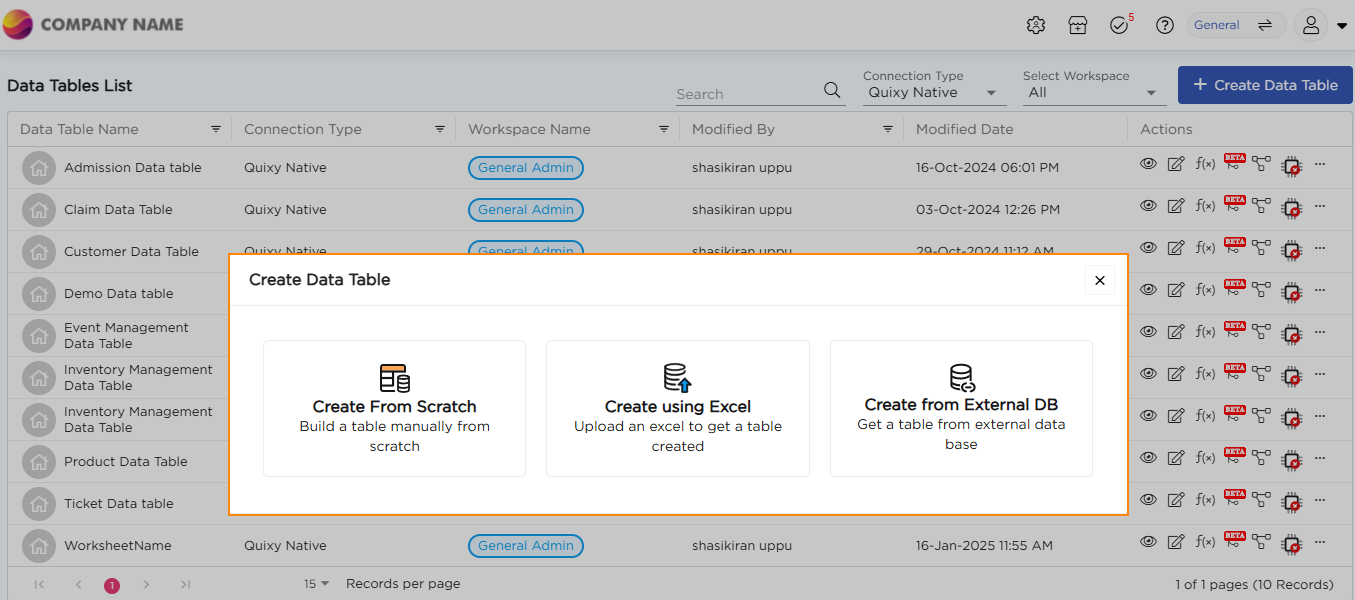Screen dimensions: 1355x600
Task: Click the Search input field
Action: [745, 94]
